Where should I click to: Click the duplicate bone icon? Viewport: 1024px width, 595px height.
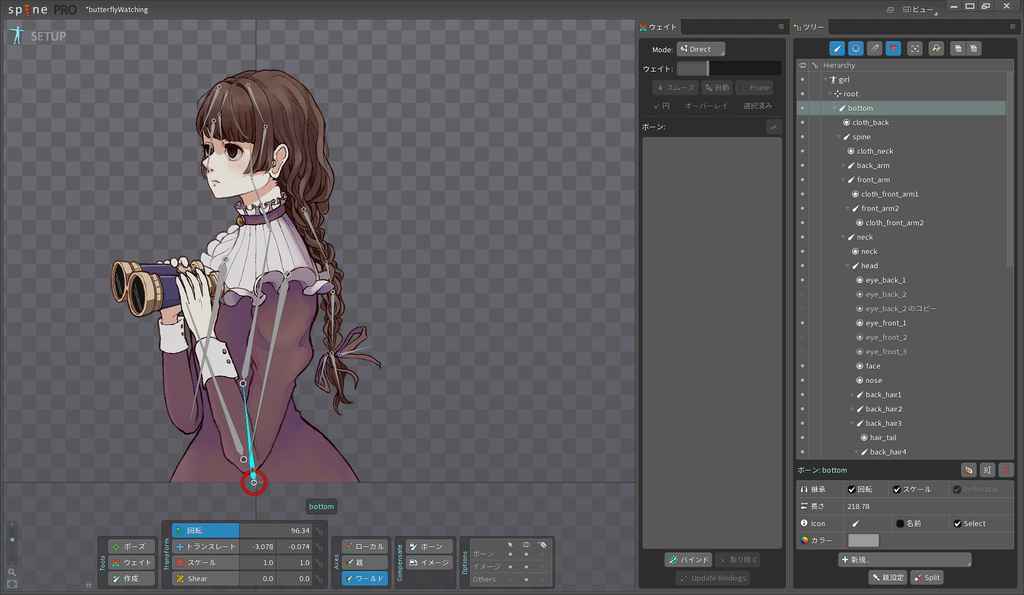click(968, 470)
